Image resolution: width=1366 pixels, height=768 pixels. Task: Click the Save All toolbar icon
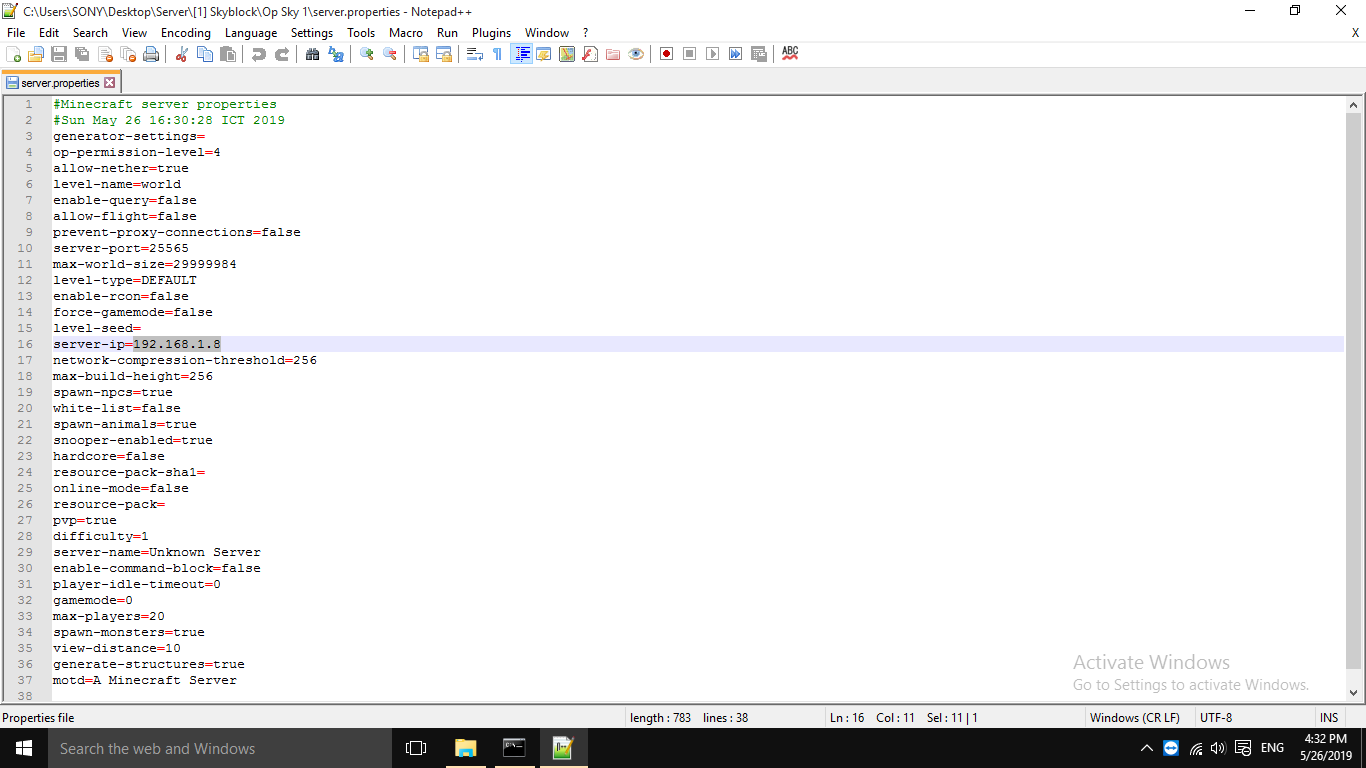[82, 54]
